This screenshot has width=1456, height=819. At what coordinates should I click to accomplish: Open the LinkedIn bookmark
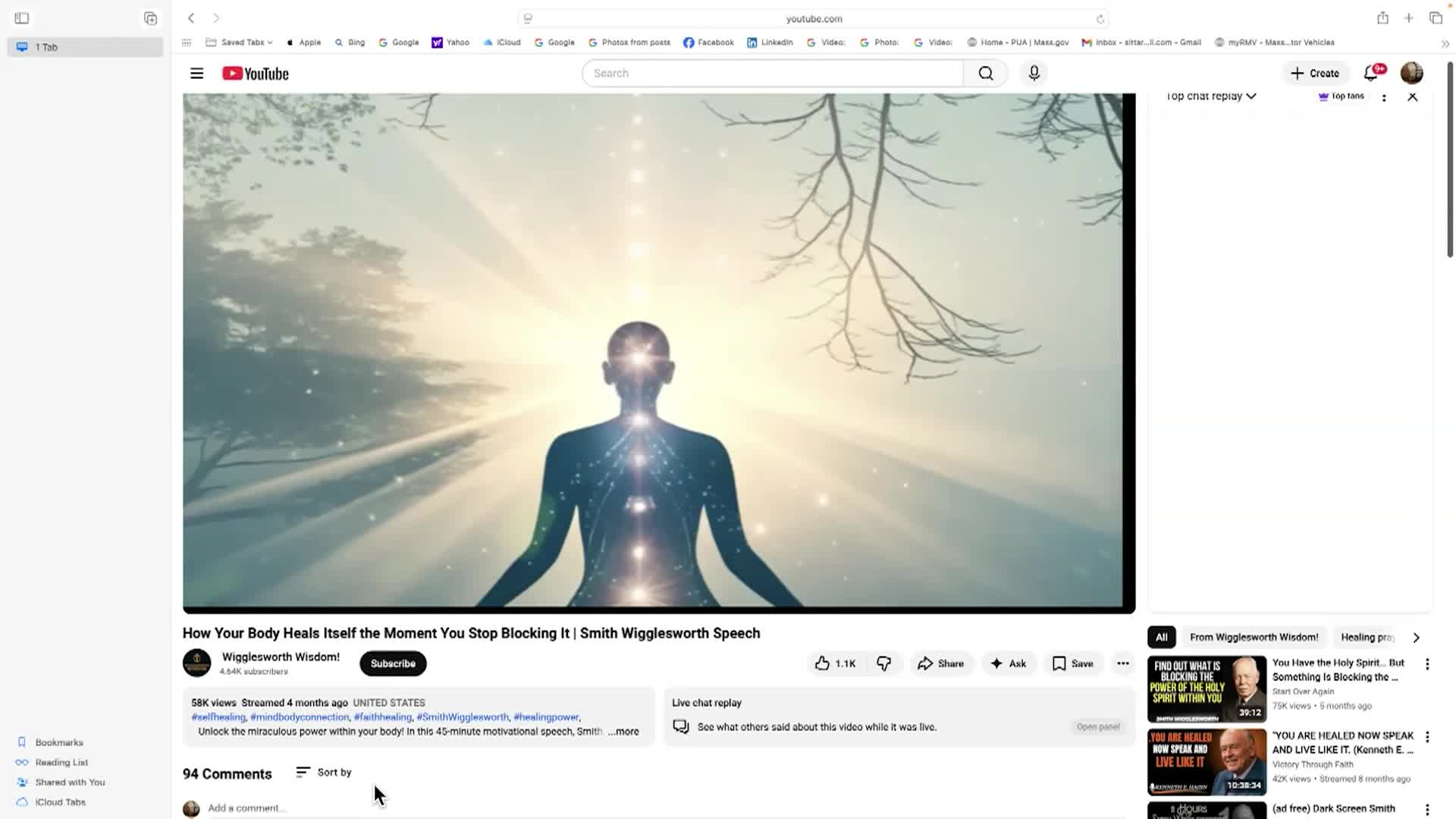[770, 42]
